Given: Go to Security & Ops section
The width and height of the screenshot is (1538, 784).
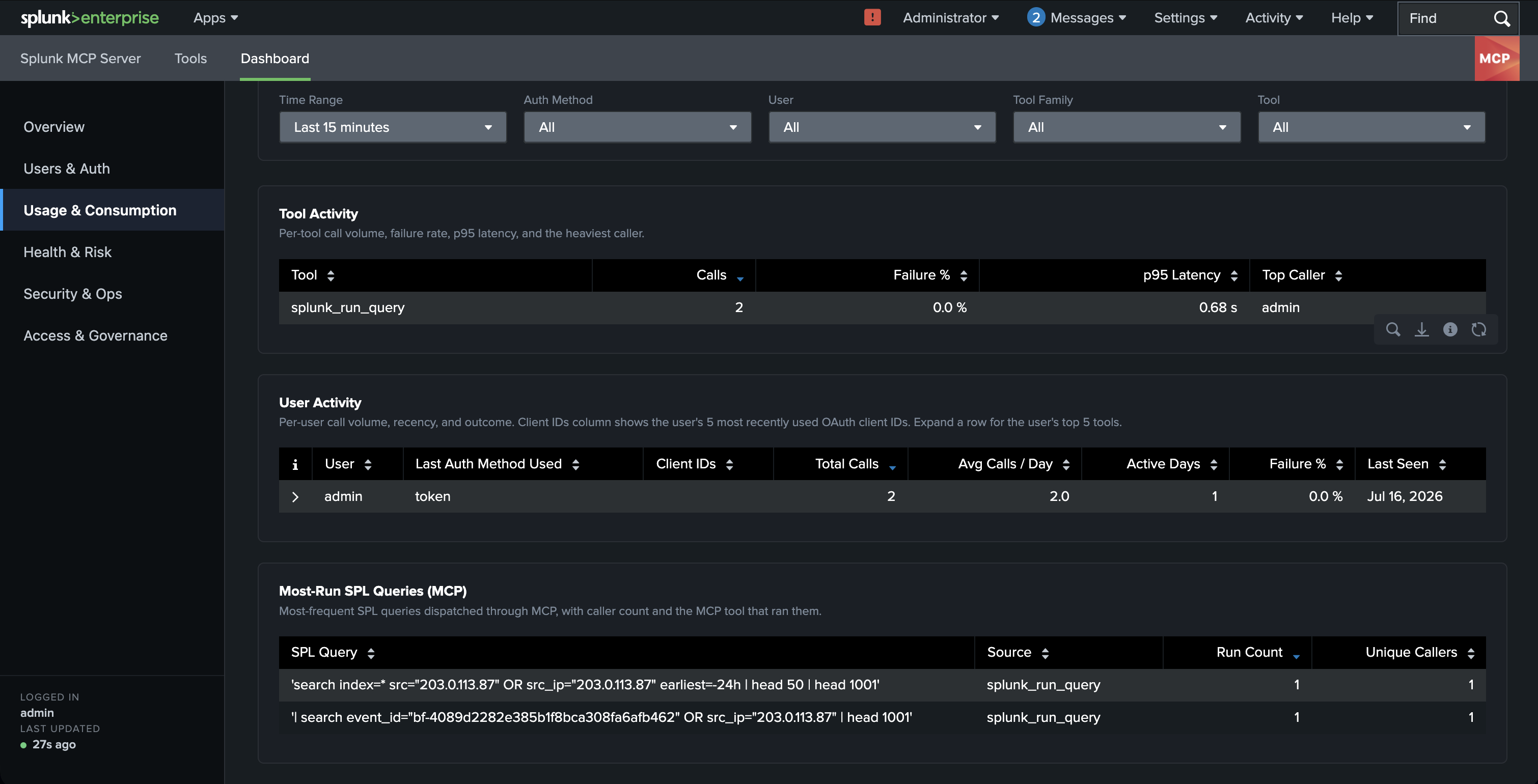Looking at the screenshot, I should 112,294.
